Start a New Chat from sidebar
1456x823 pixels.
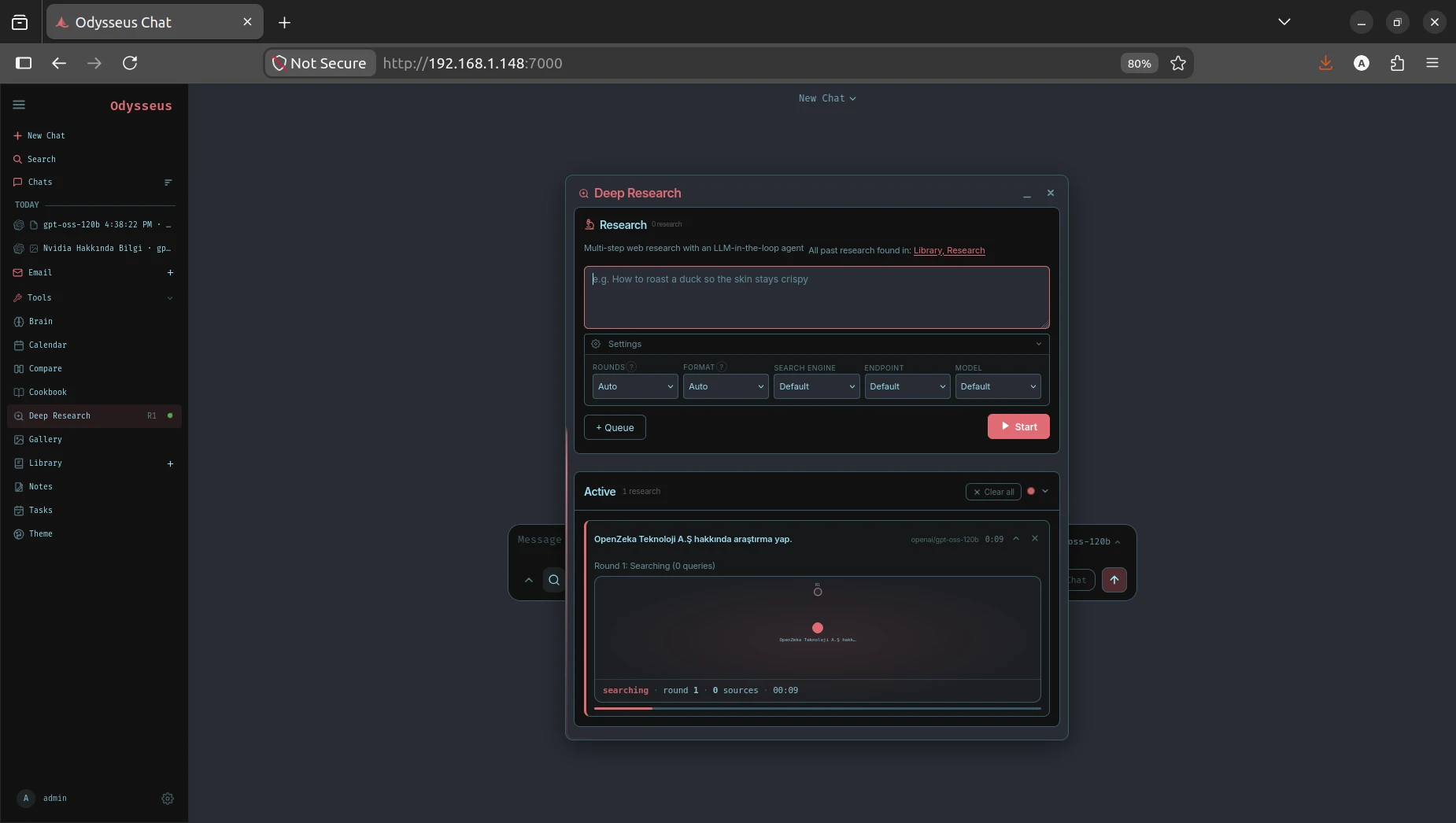click(94, 135)
